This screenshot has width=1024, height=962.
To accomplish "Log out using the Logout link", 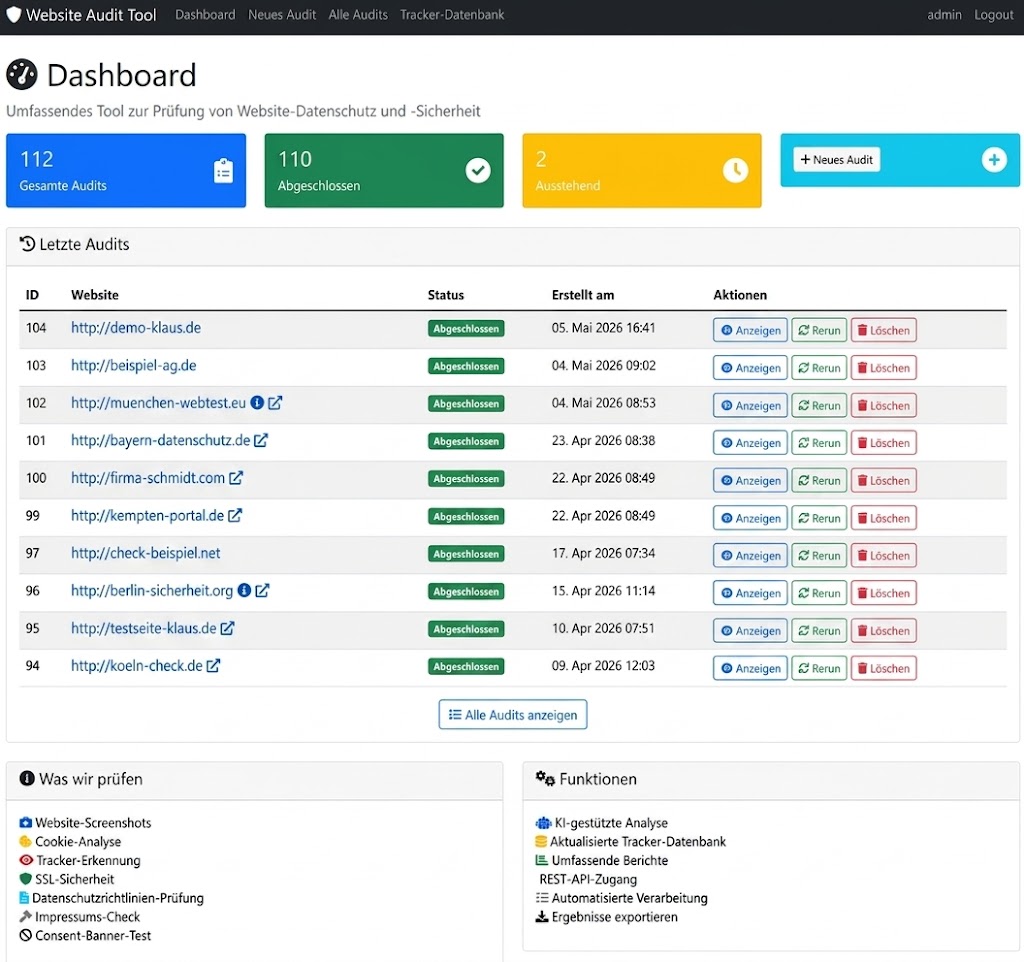I will pyautogui.click(x=993, y=15).
